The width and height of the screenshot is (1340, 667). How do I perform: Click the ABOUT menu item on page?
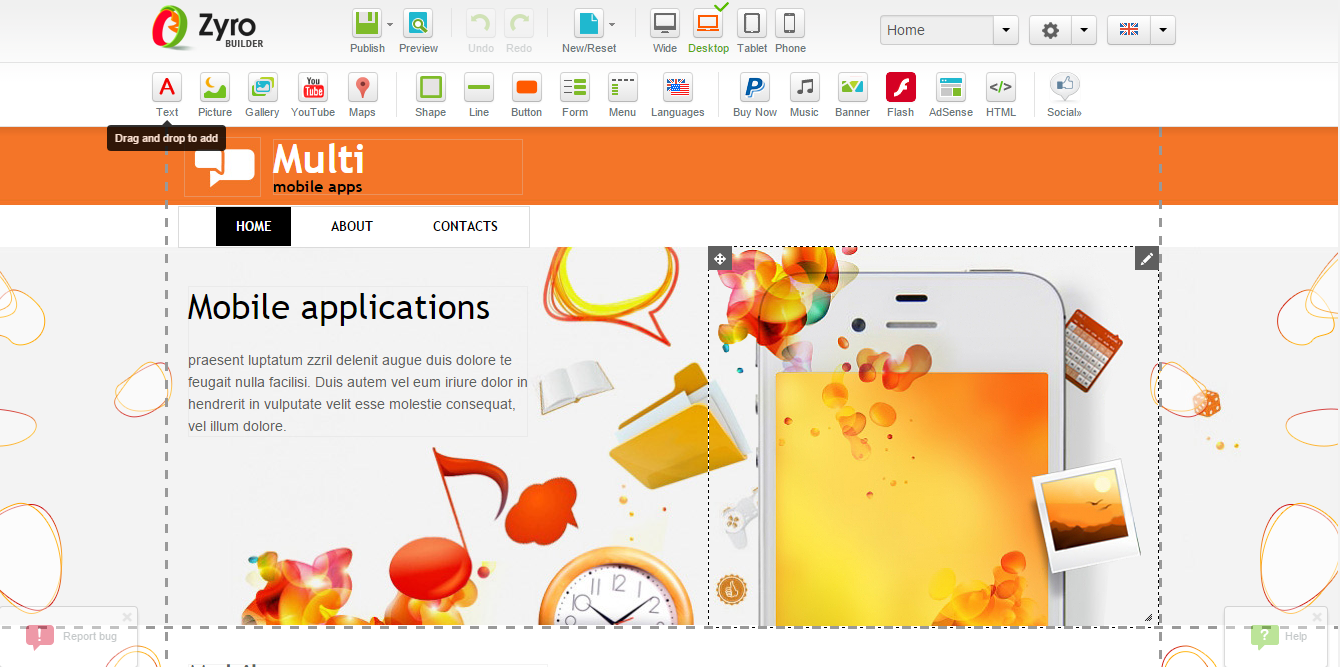(352, 226)
